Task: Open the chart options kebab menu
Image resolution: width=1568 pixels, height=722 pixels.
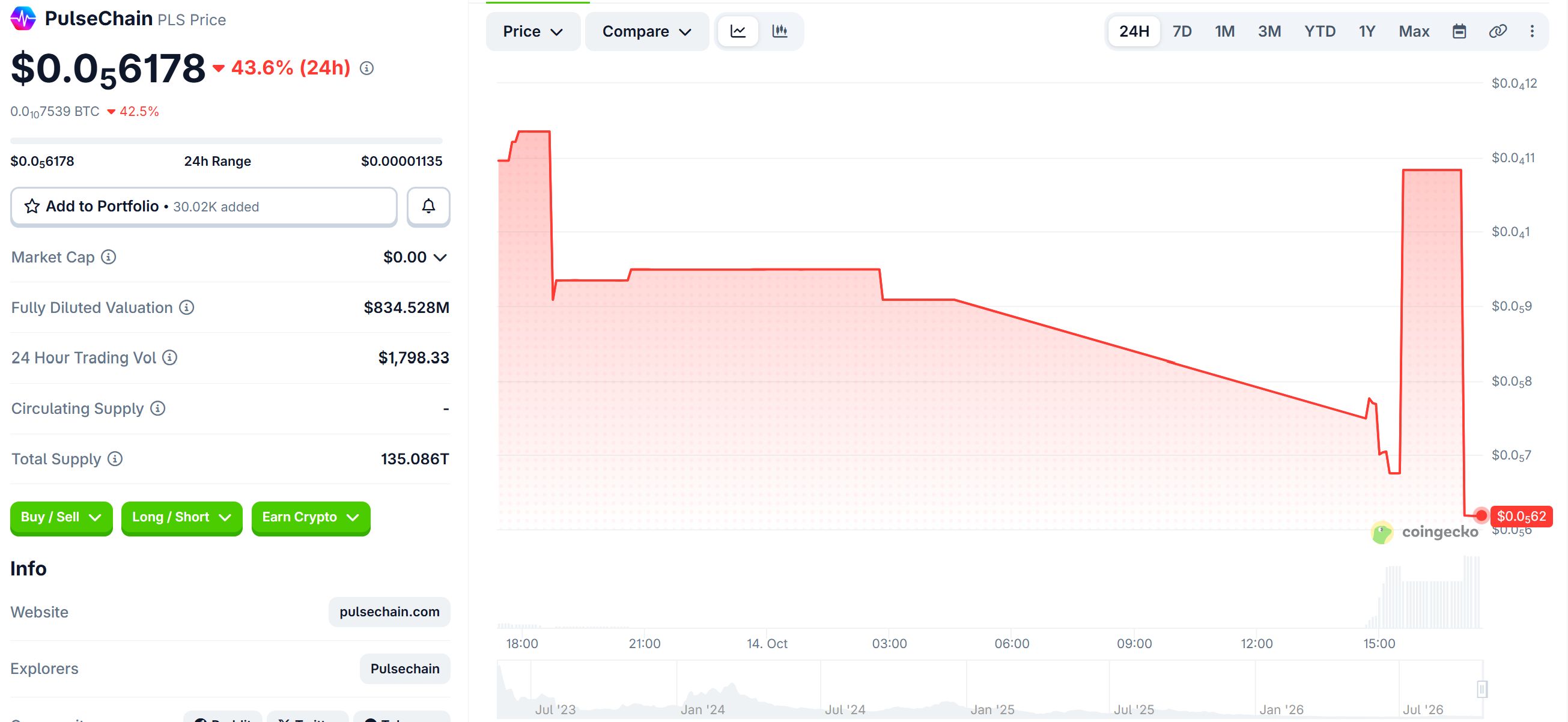Action: point(1532,31)
